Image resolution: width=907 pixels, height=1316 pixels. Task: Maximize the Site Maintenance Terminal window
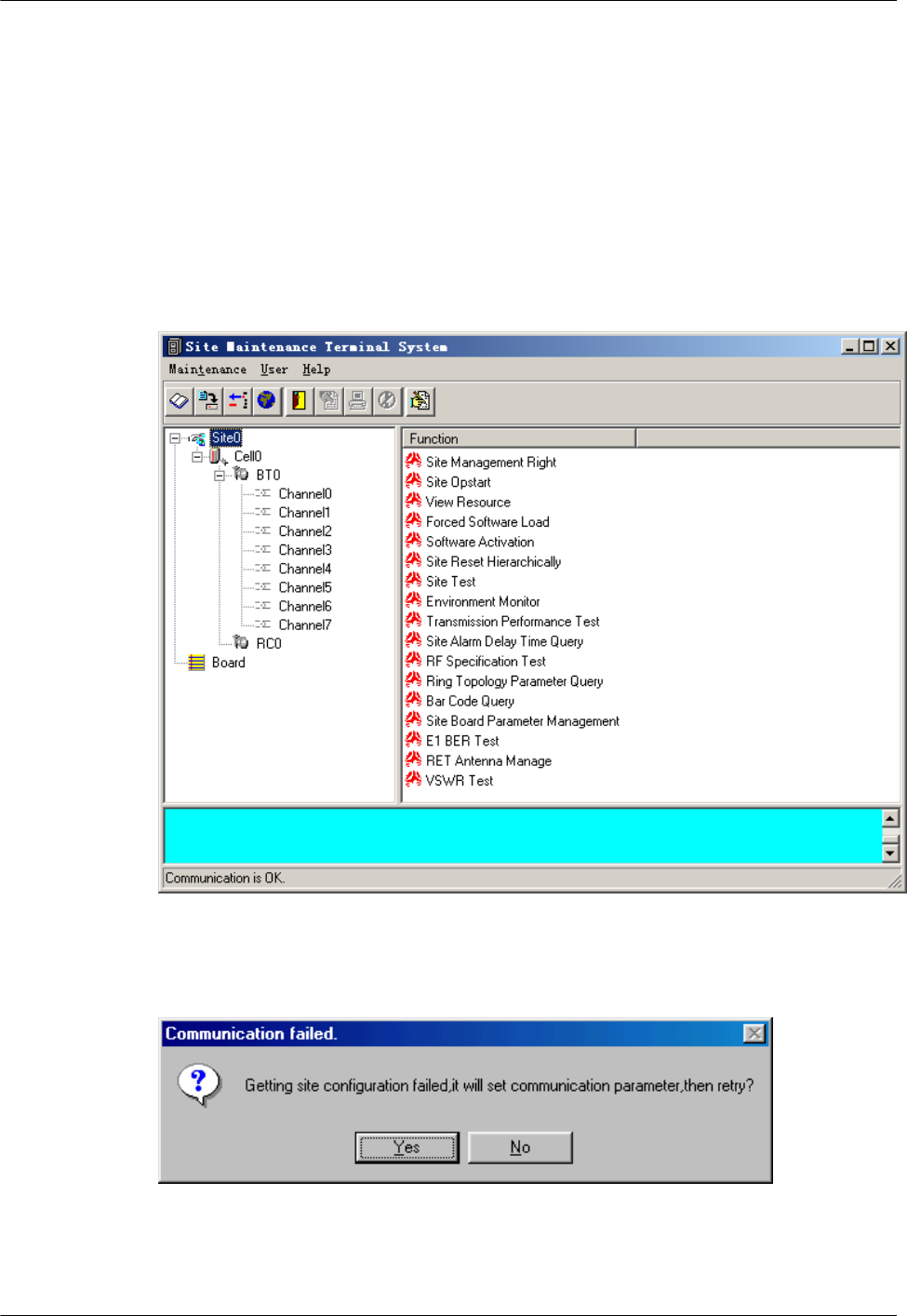click(x=869, y=346)
